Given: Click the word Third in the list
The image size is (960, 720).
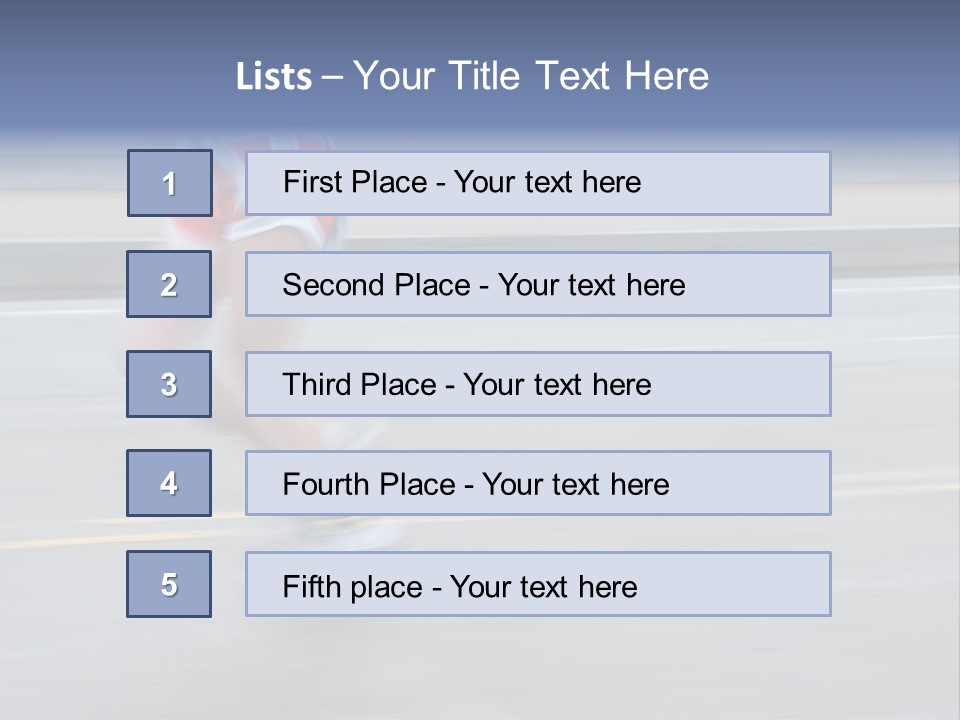Looking at the screenshot, I should pos(315,385).
